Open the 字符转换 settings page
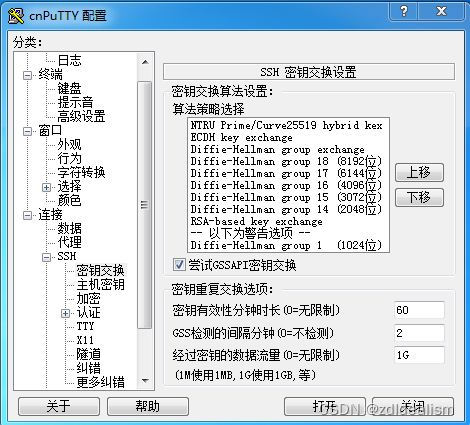Image resolution: width=470 pixels, height=425 pixels. tap(81, 173)
